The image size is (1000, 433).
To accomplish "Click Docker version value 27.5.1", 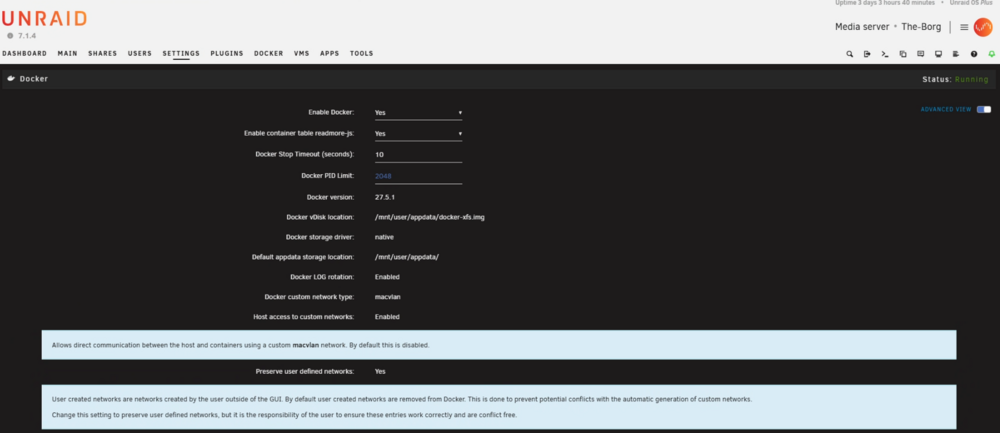I will pos(385,197).
